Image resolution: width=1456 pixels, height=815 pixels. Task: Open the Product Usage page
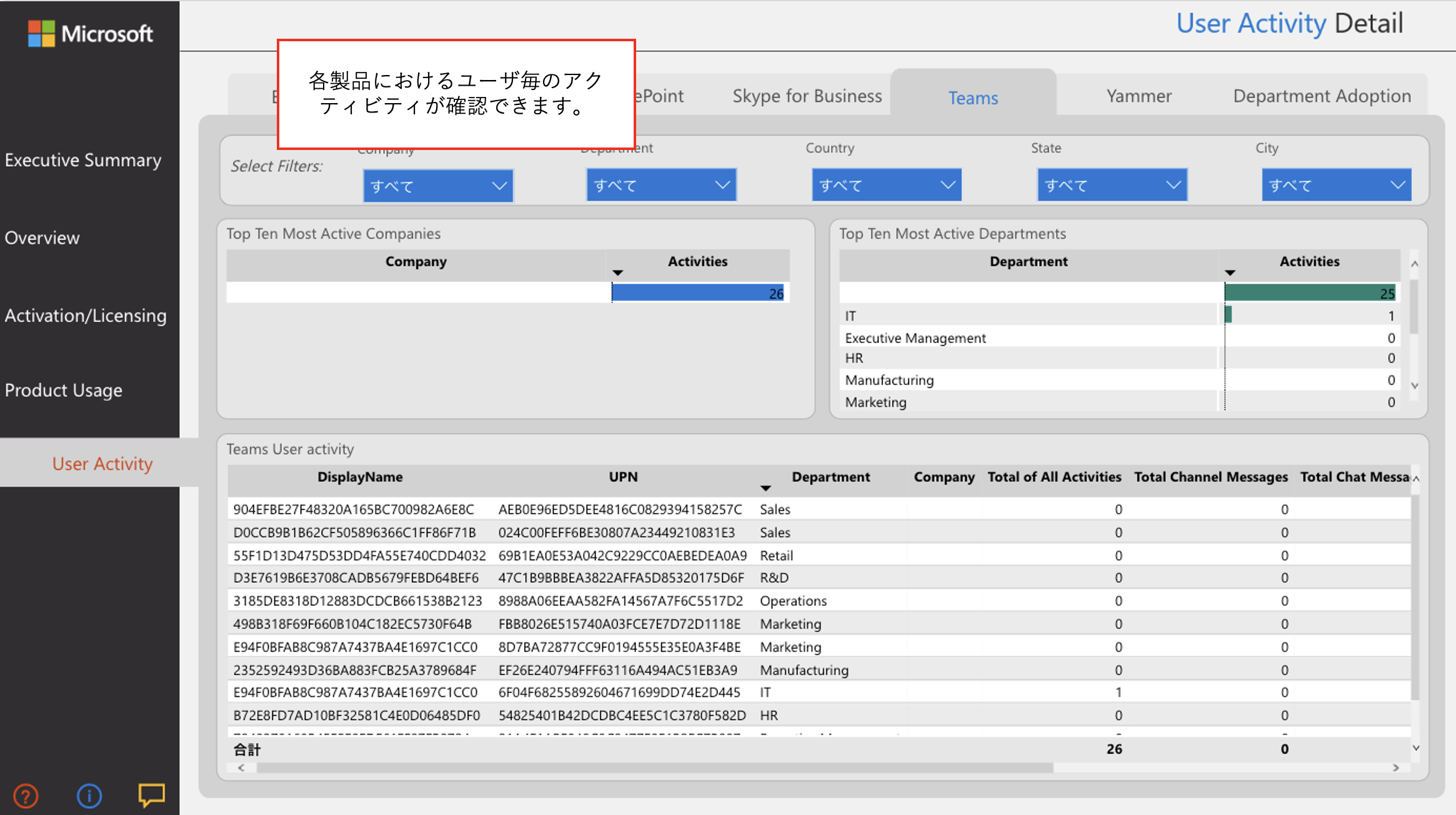[63, 390]
